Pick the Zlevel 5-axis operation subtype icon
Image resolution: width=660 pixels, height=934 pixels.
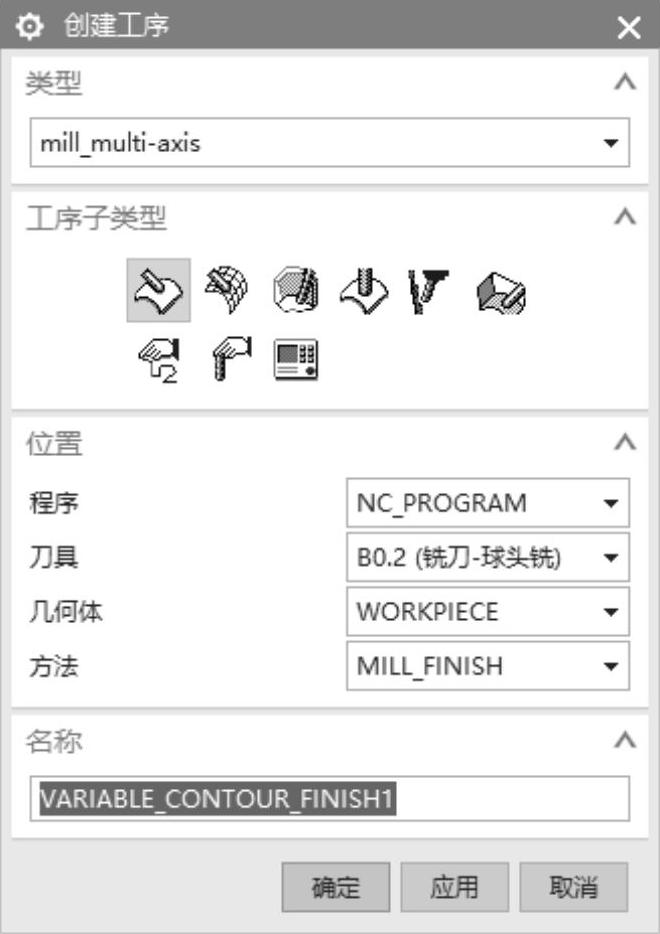(x=428, y=291)
